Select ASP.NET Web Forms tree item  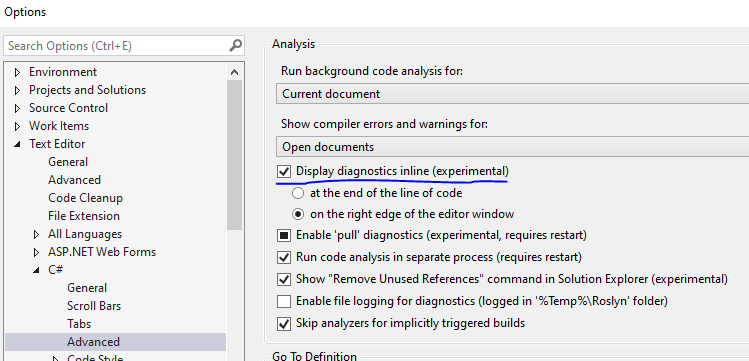pyautogui.click(x=102, y=252)
